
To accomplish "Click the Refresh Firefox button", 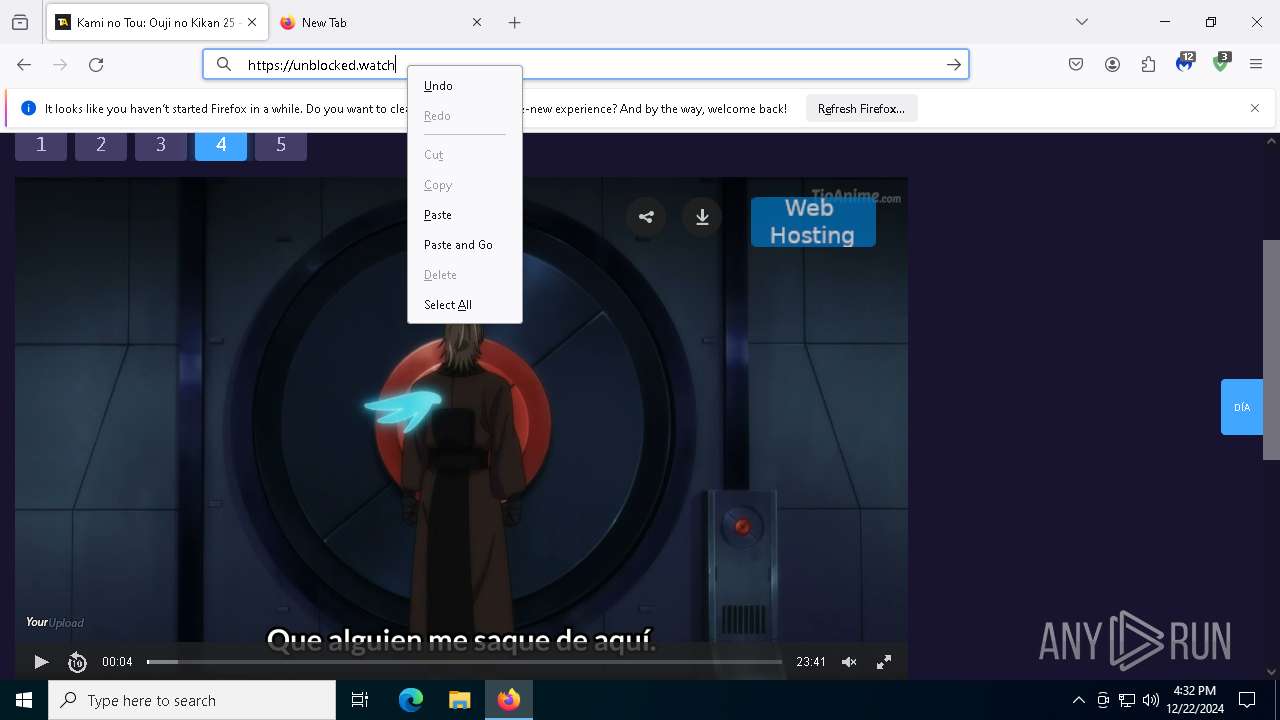I will (861, 108).
